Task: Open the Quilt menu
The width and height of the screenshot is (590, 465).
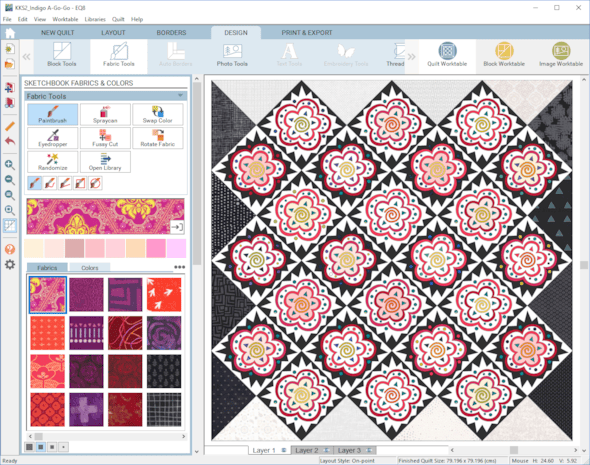Action: point(118,19)
